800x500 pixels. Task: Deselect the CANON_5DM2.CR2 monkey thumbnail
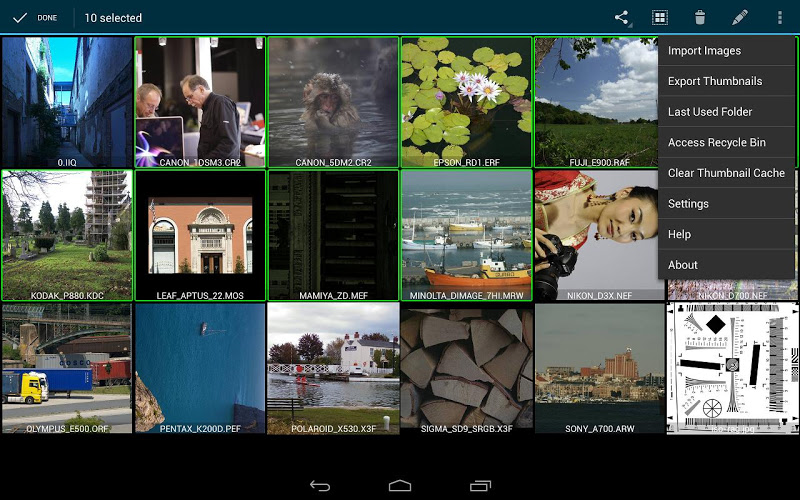(x=333, y=102)
